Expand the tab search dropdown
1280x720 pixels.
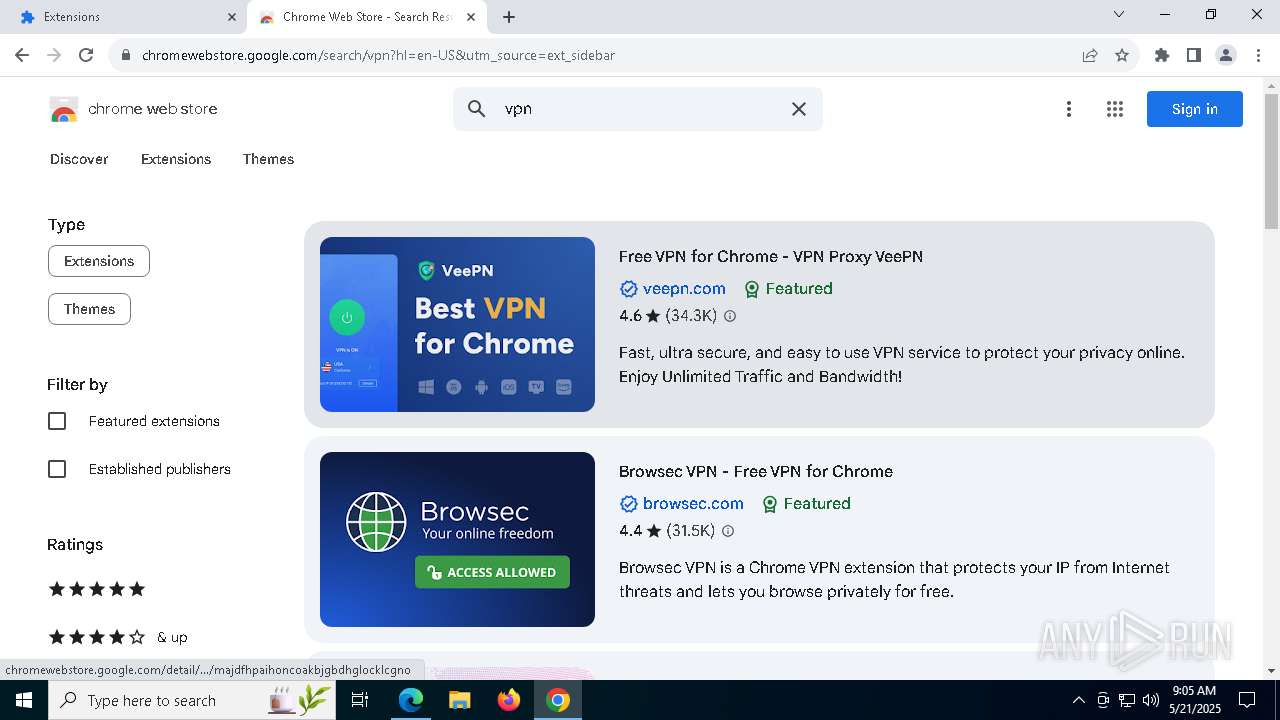pyautogui.click(x=1119, y=14)
